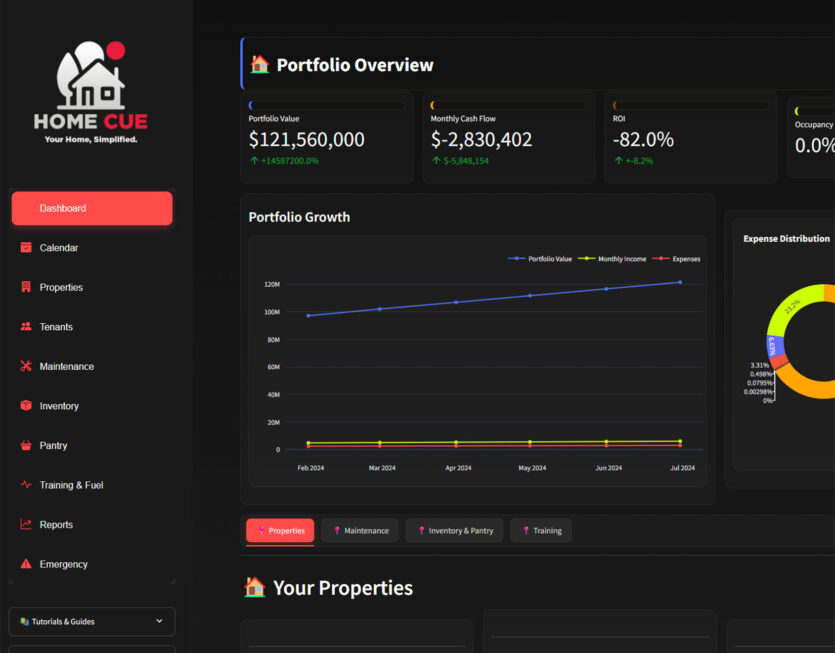Click the Inventory box icon
This screenshot has height=653, width=835.
26,406
